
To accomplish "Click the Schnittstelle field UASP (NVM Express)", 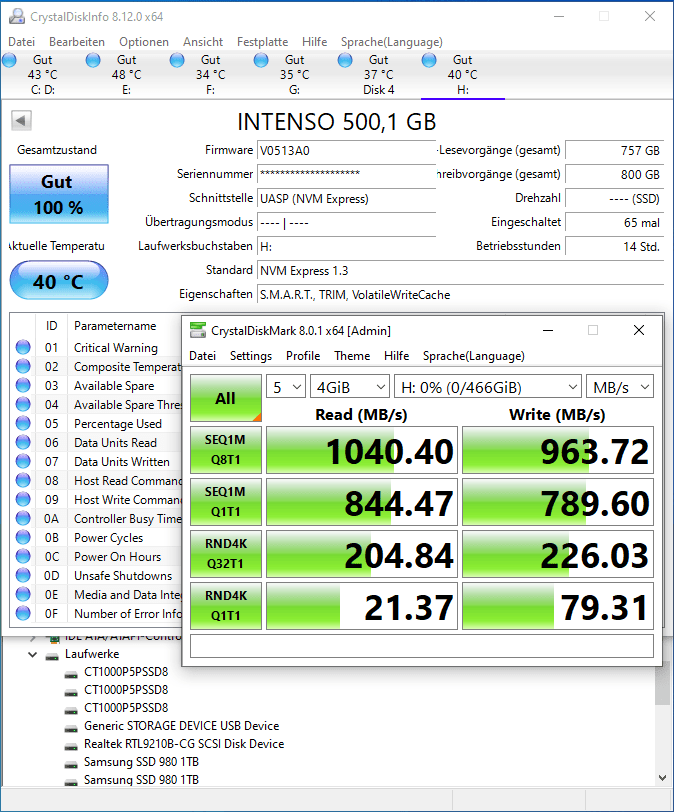I will coord(346,199).
